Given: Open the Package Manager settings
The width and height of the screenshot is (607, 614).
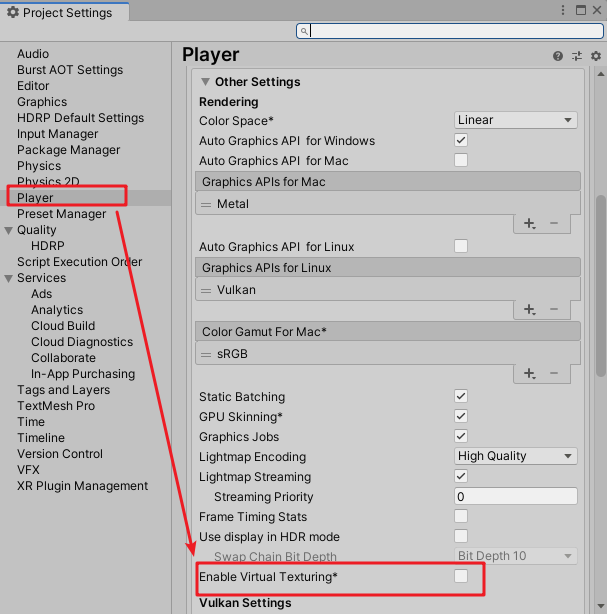Looking at the screenshot, I should [x=68, y=150].
